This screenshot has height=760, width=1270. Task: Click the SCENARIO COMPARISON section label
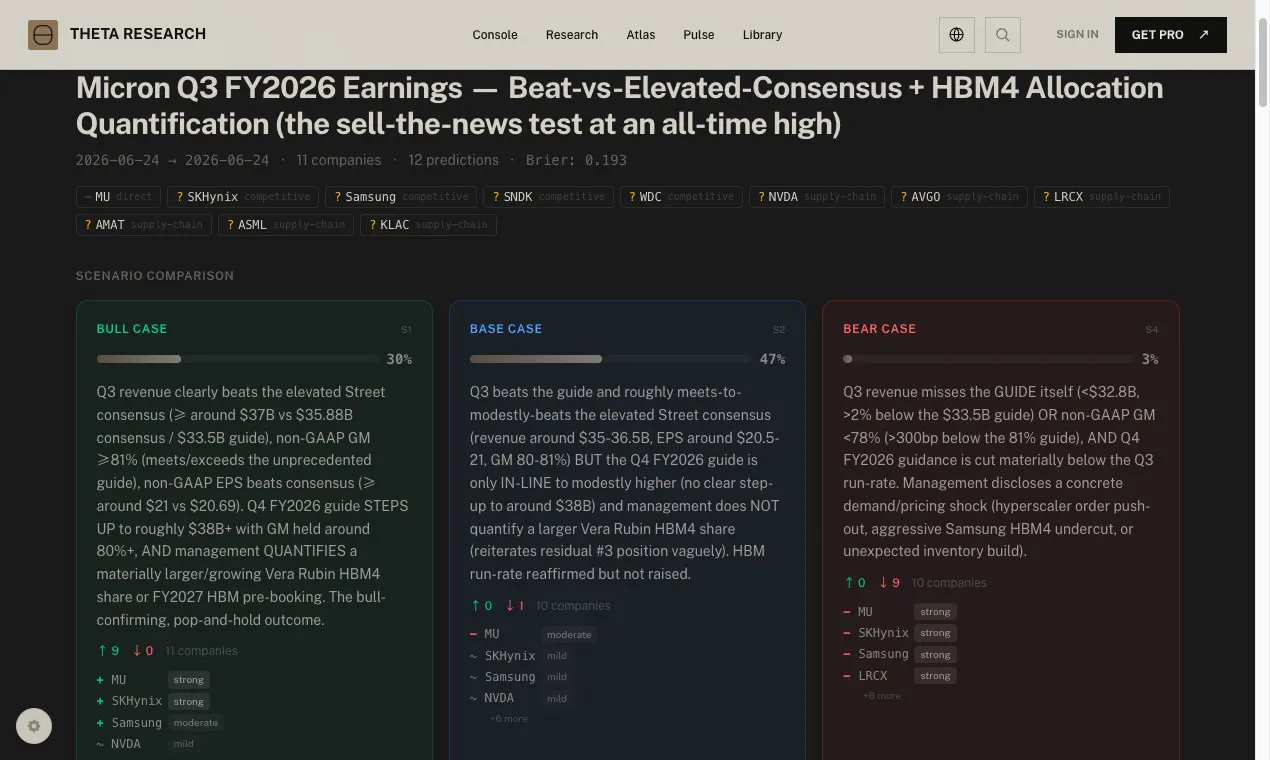click(155, 276)
